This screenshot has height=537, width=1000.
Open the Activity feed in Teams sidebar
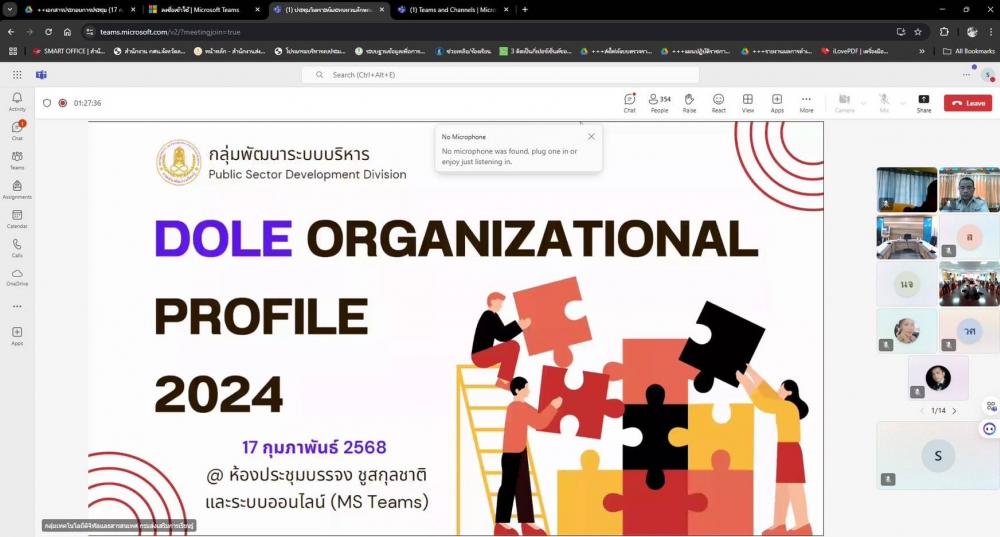coord(17,101)
